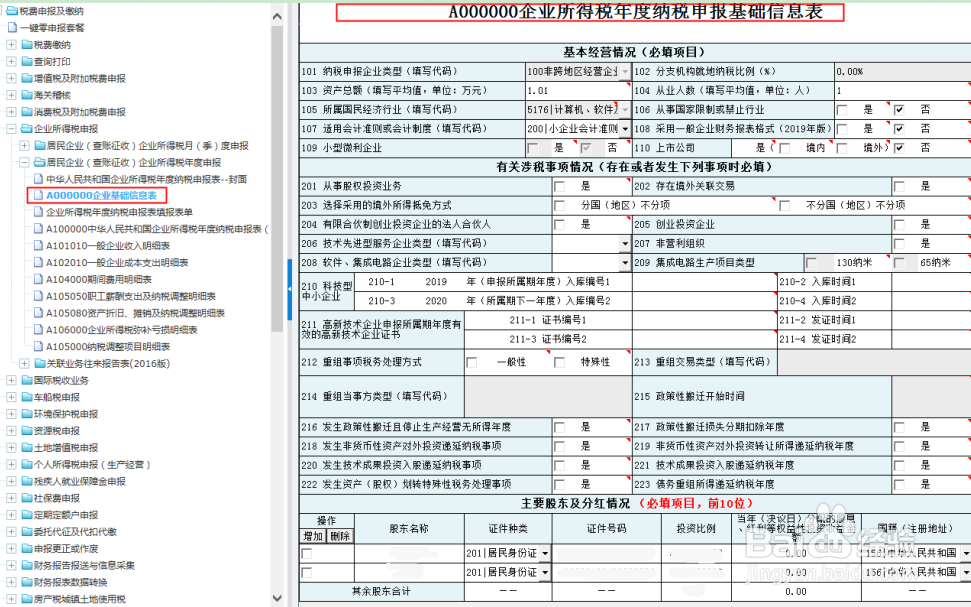This screenshot has width=971, height=607.
Task: Click the folder icon of 财务报表数据转换
Action: pos(27,582)
